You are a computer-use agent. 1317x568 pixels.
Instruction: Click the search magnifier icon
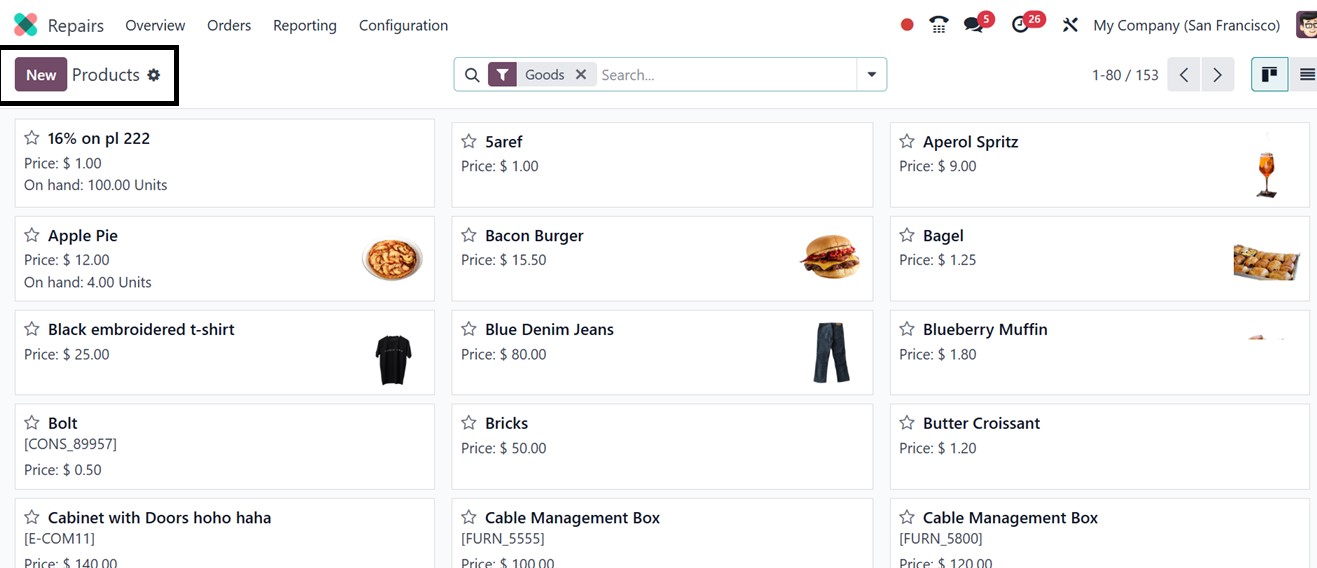[472, 75]
